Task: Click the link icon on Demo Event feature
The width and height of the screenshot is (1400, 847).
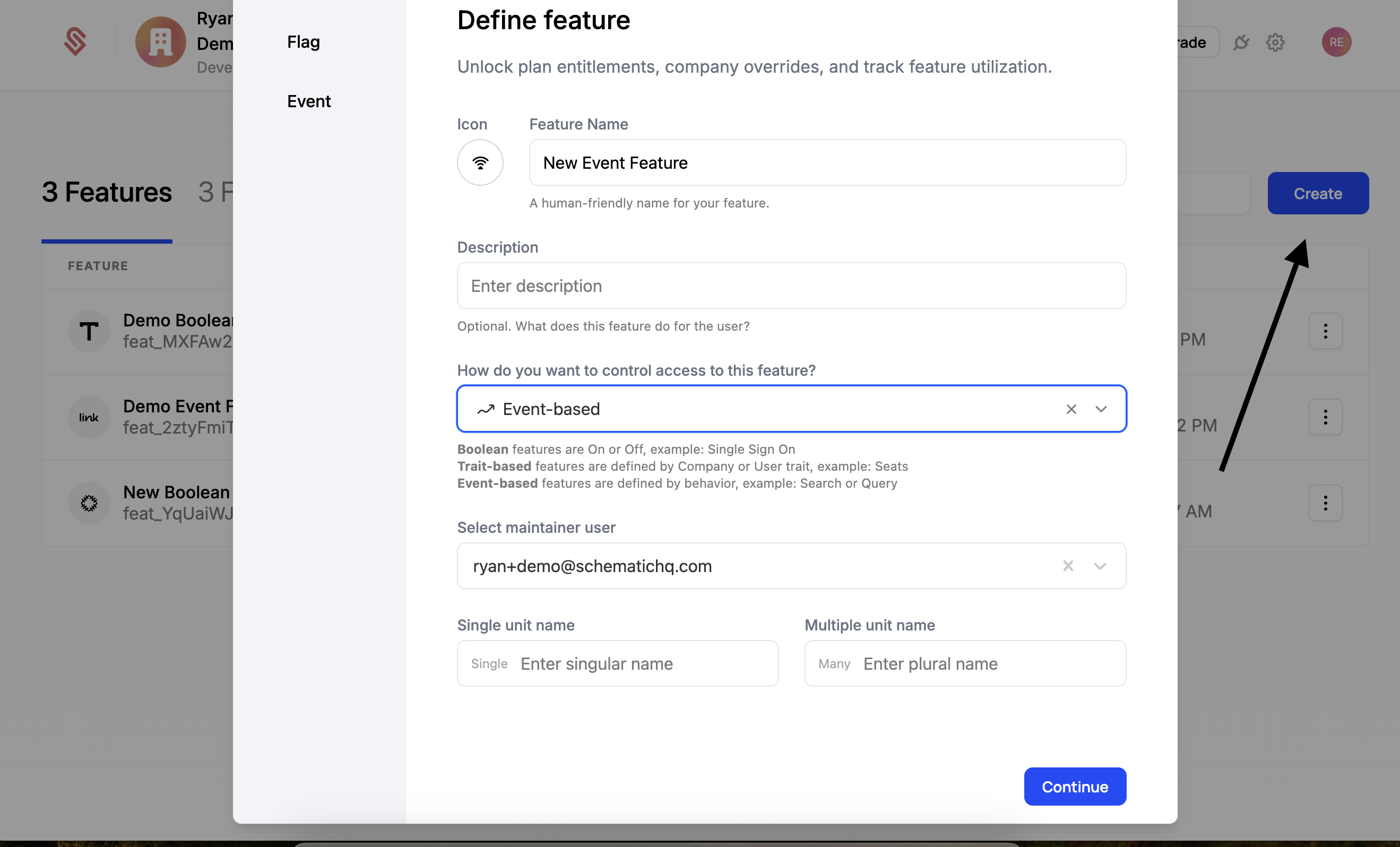Action: [x=89, y=417]
